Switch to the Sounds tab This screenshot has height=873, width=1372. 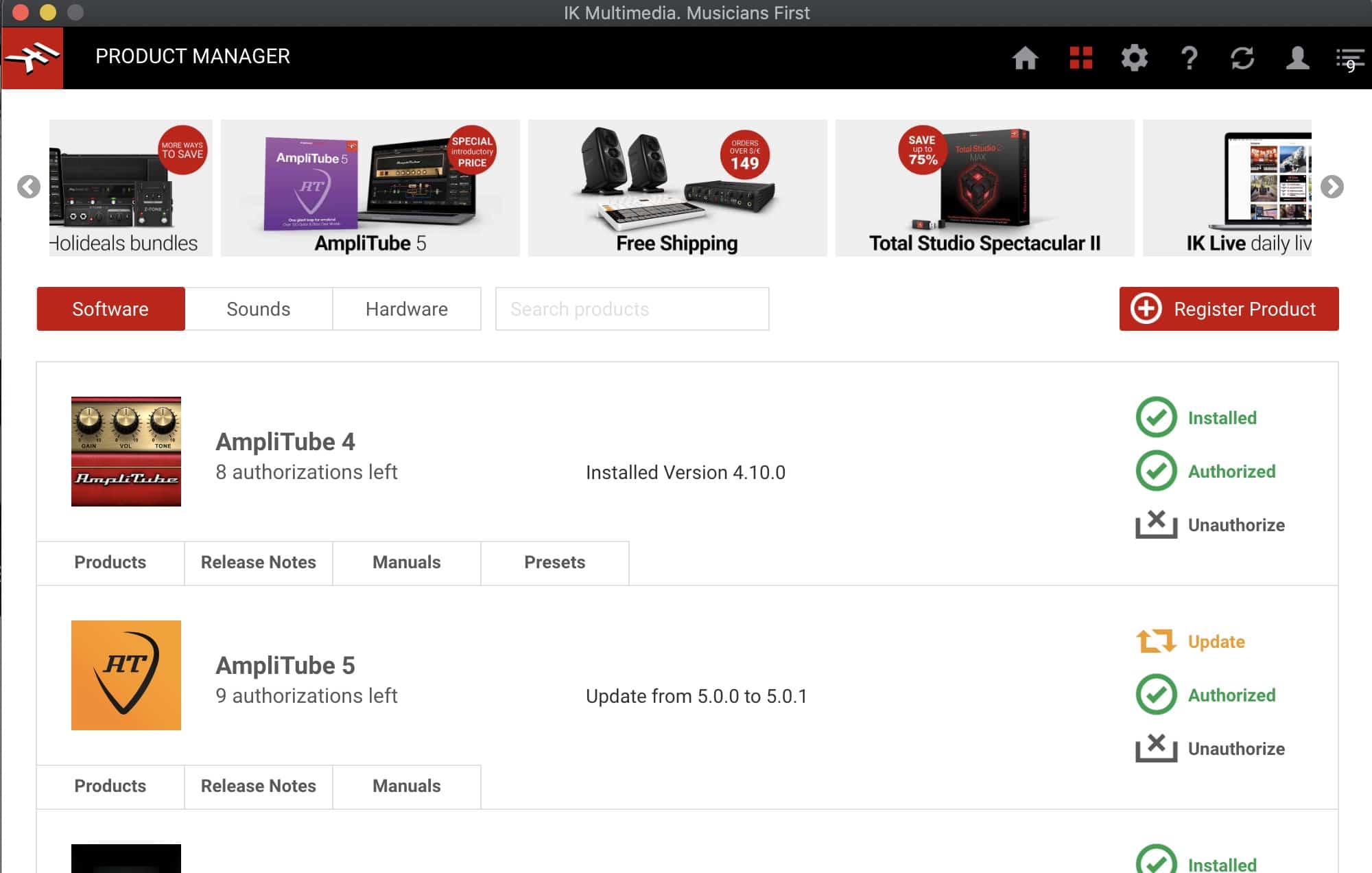259,309
